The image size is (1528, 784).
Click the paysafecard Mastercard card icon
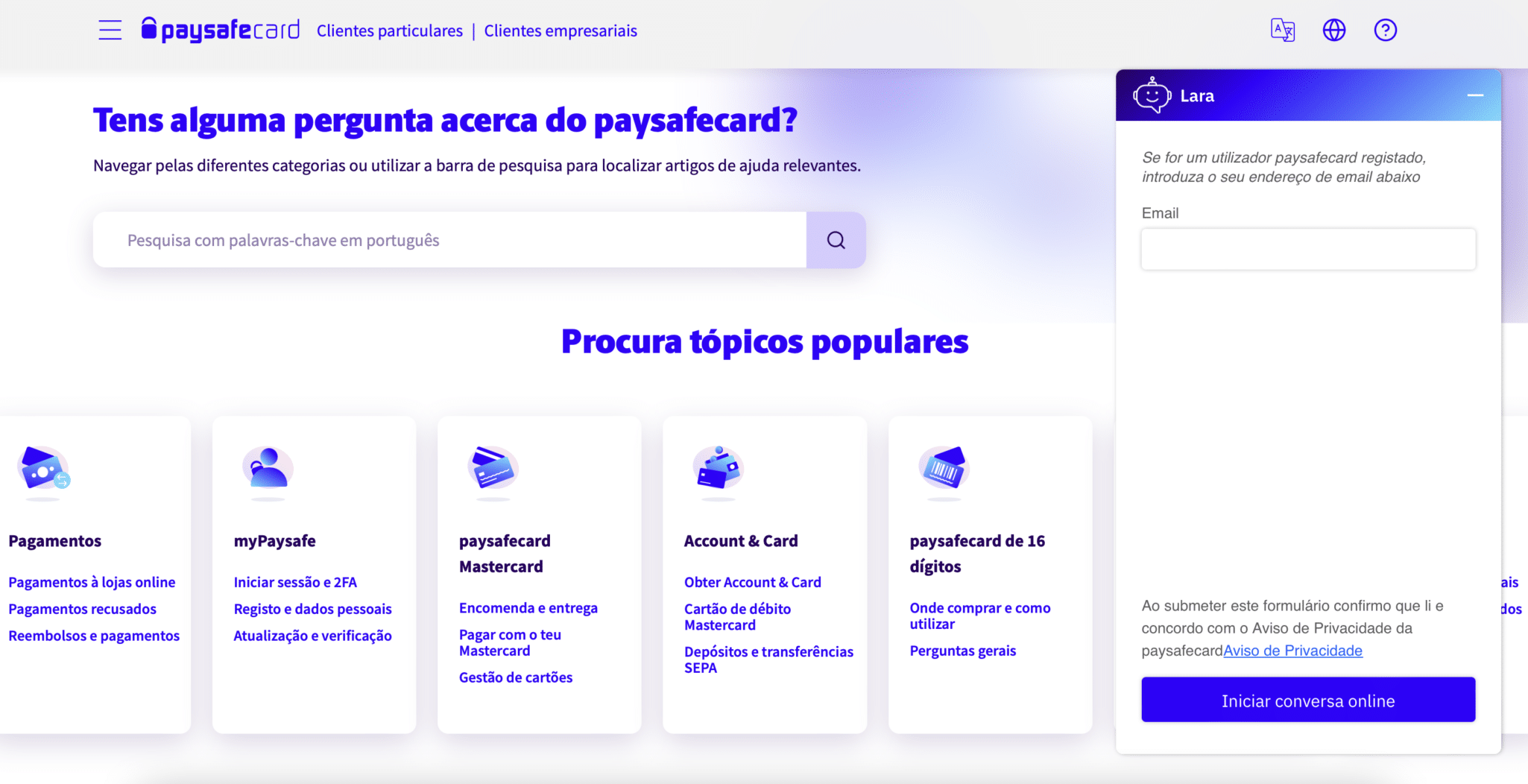pos(493,470)
